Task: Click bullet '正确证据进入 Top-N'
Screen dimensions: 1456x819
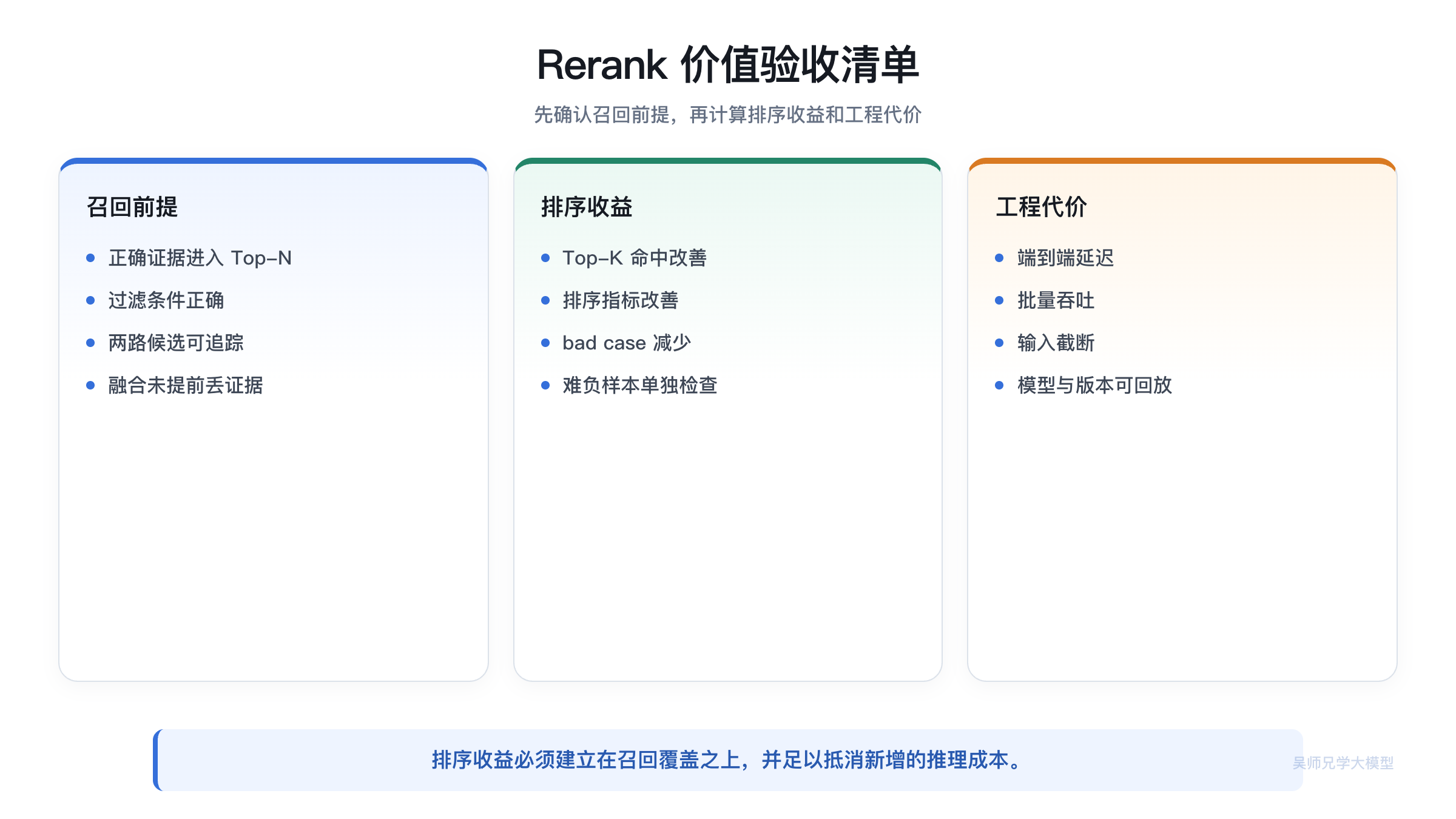Action: click(200, 258)
